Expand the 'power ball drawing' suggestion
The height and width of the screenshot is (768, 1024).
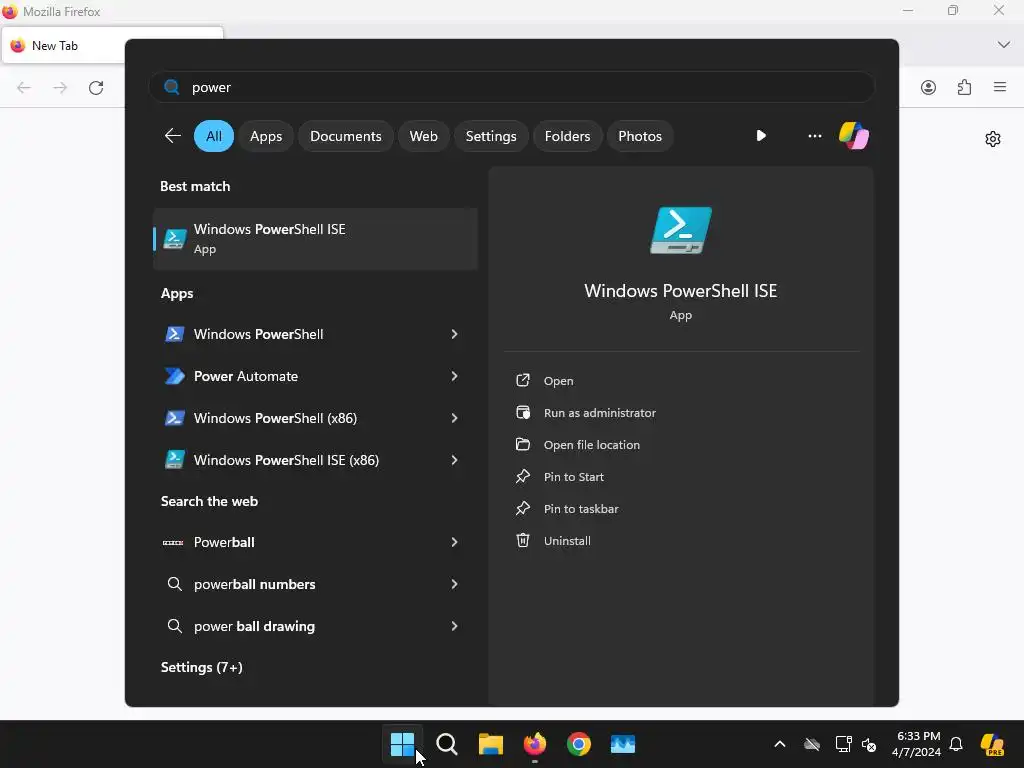[455, 626]
